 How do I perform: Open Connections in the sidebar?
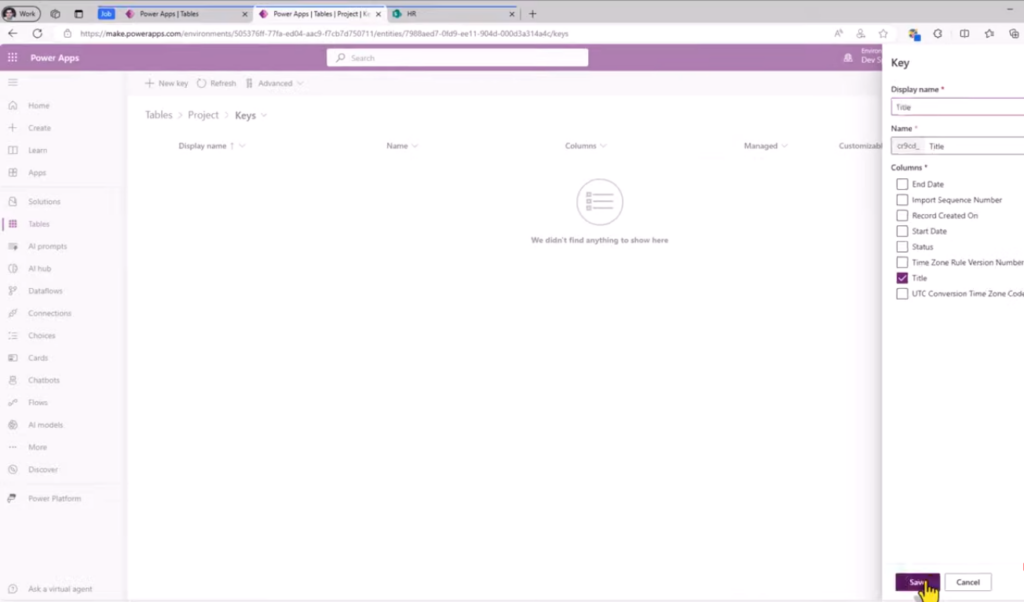tap(49, 313)
